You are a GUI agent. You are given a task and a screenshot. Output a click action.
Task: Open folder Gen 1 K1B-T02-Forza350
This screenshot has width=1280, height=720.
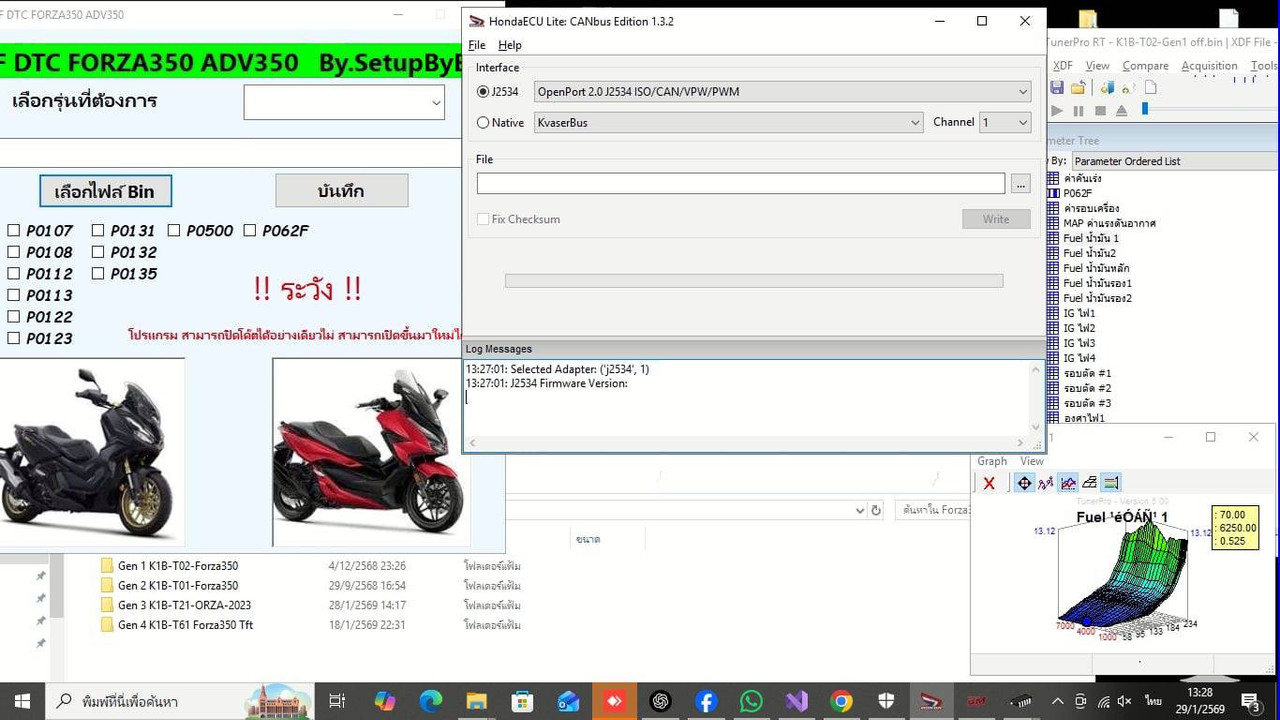click(x=178, y=566)
